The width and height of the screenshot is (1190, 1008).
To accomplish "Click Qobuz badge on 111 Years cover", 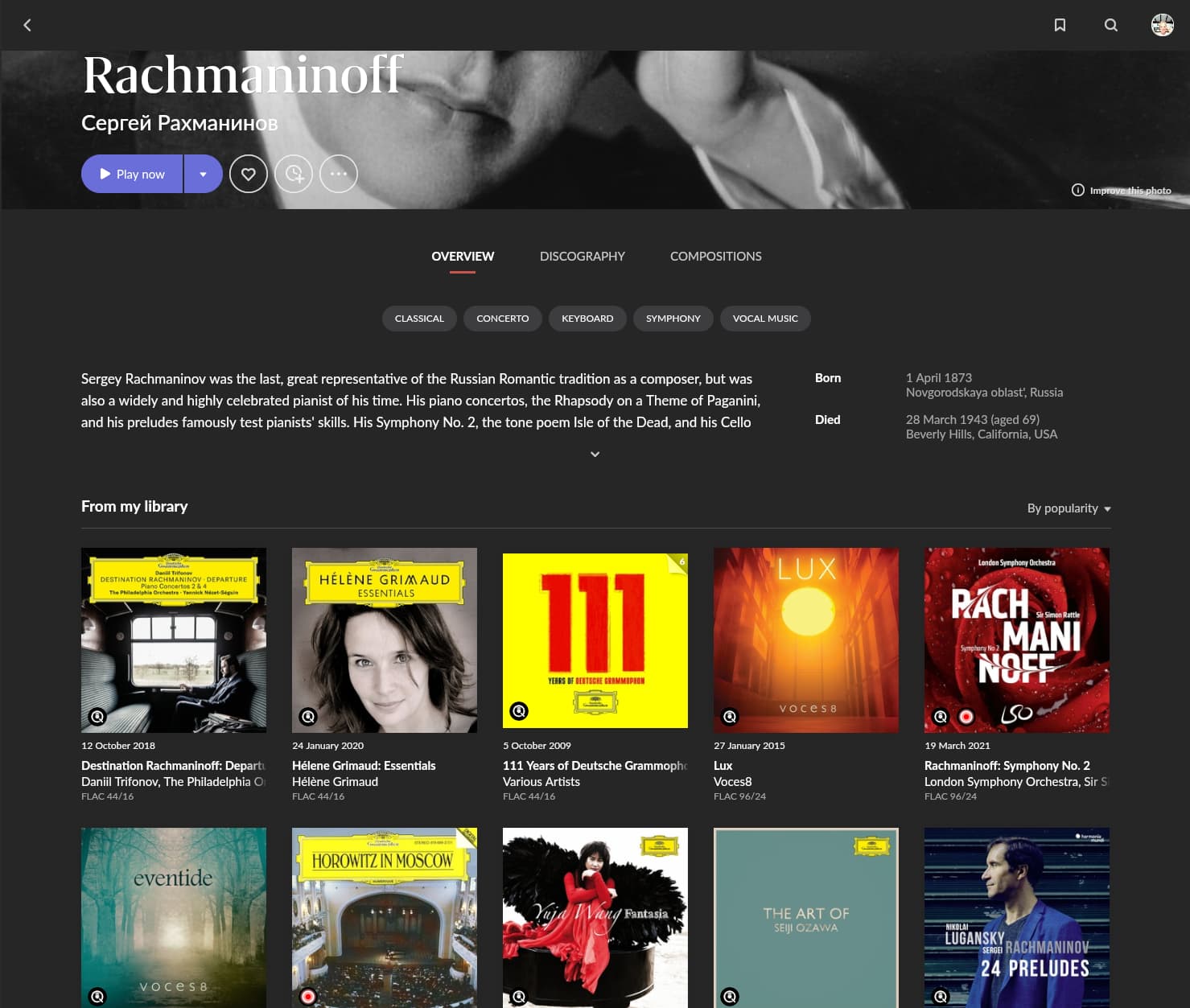I will 519,711.
